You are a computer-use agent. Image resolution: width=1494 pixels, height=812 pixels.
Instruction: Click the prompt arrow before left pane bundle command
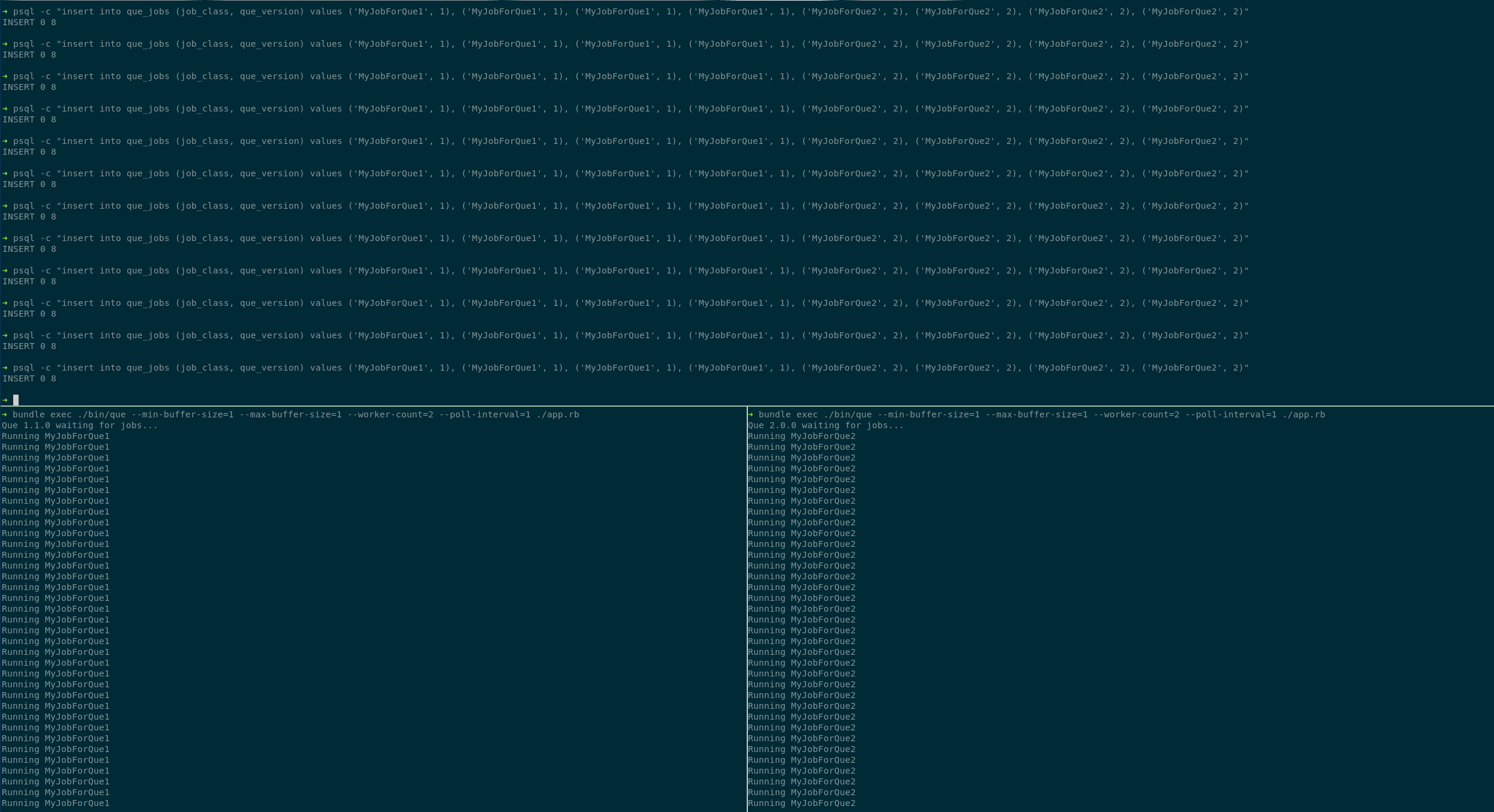click(x=5, y=414)
